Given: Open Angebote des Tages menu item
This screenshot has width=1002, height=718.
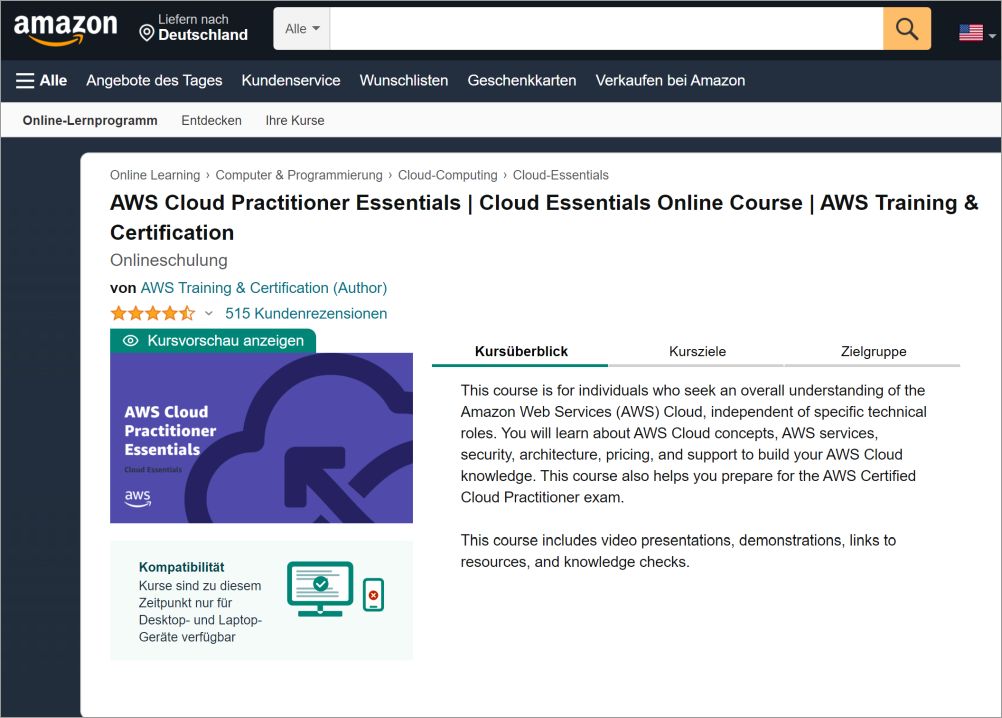Looking at the screenshot, I should click(154, 80).
